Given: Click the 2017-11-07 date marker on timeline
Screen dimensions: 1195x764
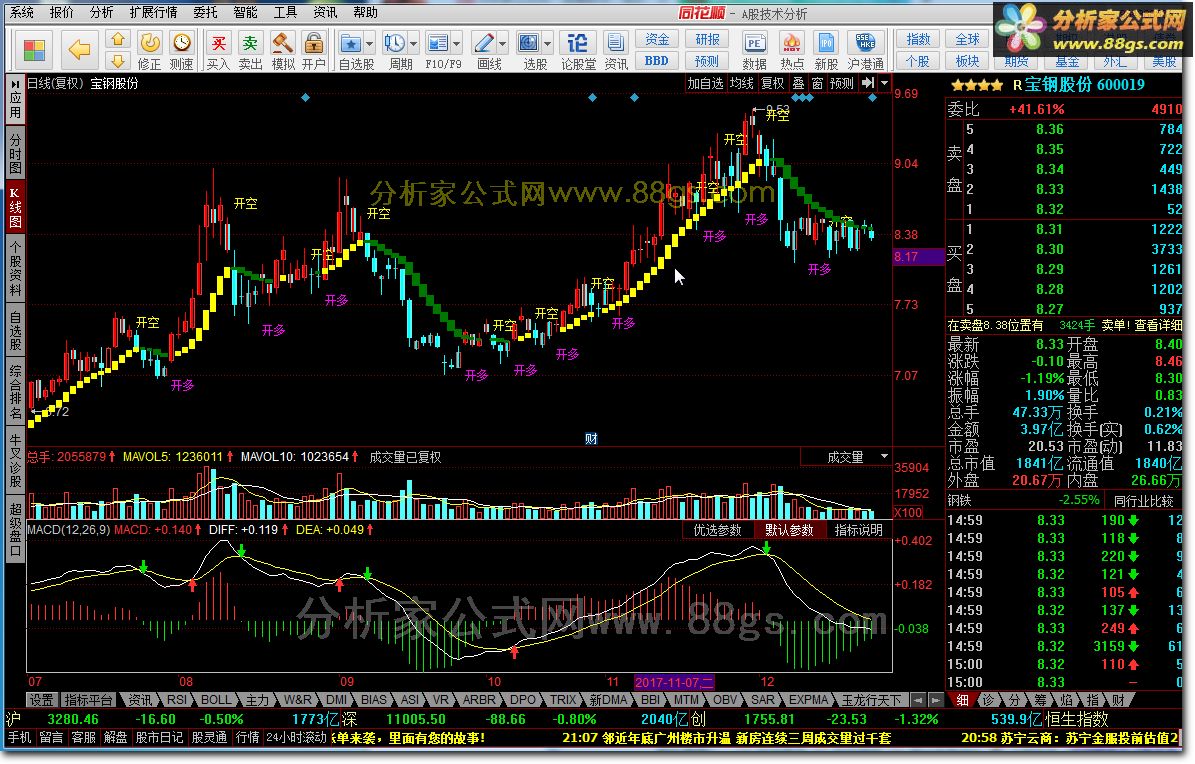Looking at the screenshot, I should 674,682.
